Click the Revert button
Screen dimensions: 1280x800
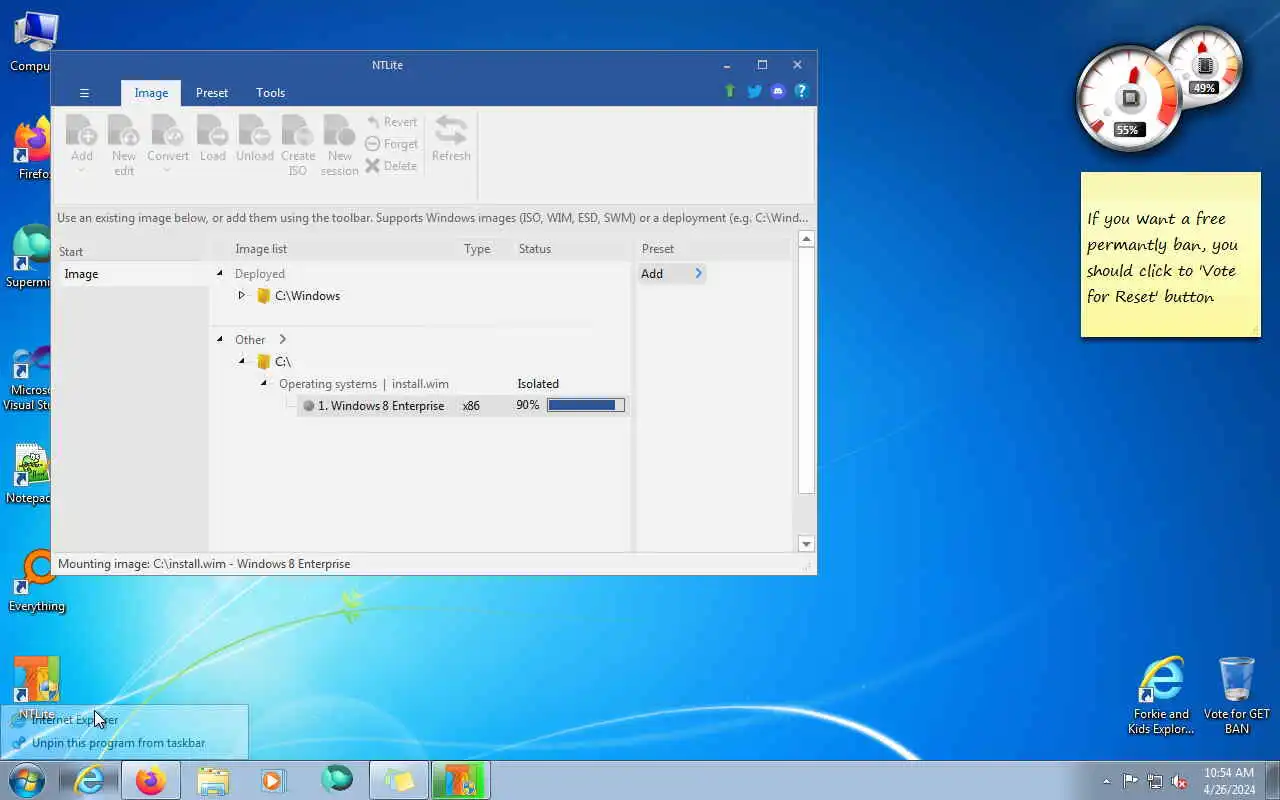pyautogui.click(x=391, y=122)
